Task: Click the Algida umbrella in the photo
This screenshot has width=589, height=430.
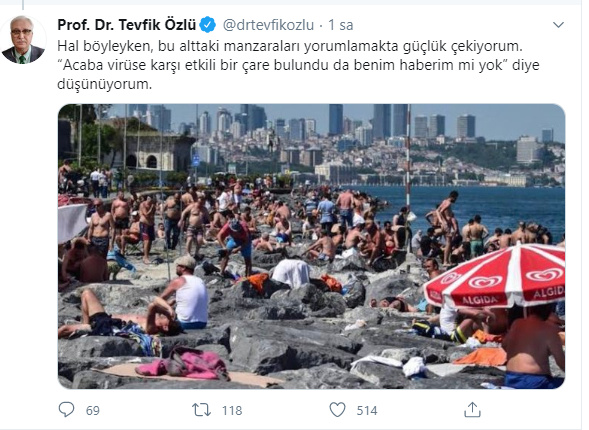Action: 495,277
